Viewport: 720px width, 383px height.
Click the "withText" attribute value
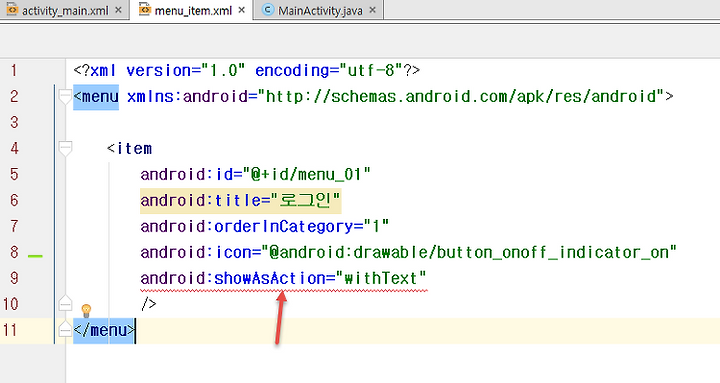coord(381,278)
